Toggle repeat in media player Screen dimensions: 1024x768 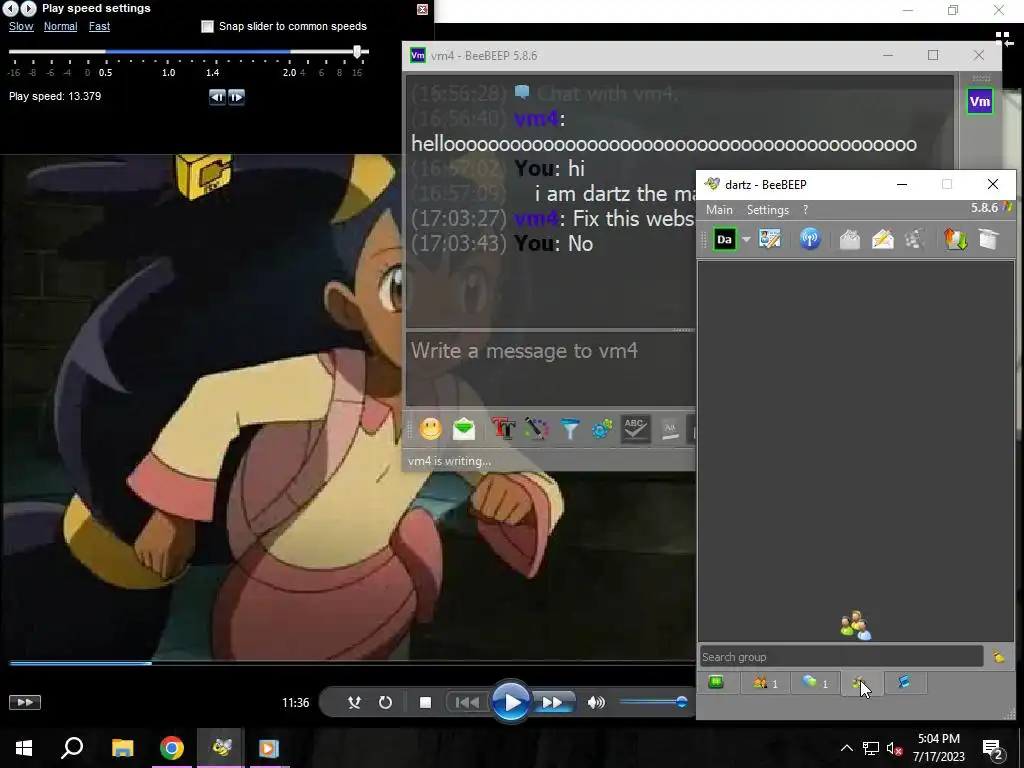pyautogui.click(x=385, y=702)
